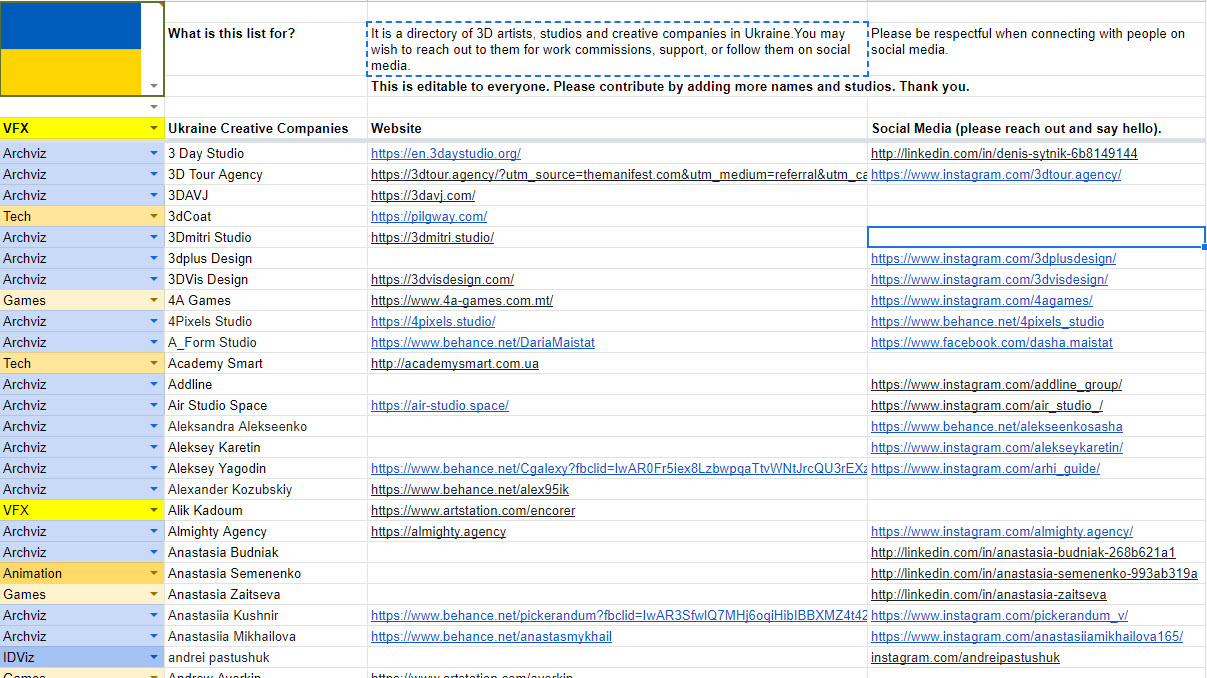The height and width of the screenshot is (678, 1207).
Task: Open the instagram.com/almighty.agency link
Action: click(1002, 532)
